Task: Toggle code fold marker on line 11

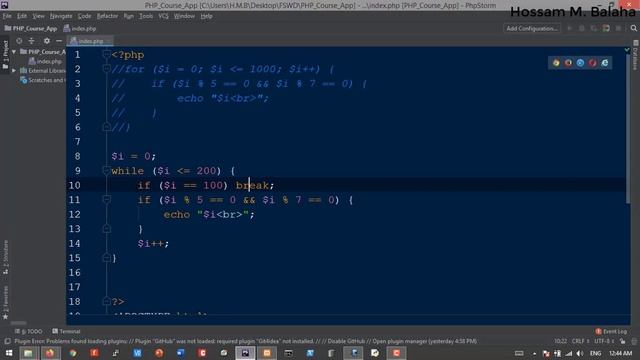Action: pyautogui.click(x=107, y=199)
